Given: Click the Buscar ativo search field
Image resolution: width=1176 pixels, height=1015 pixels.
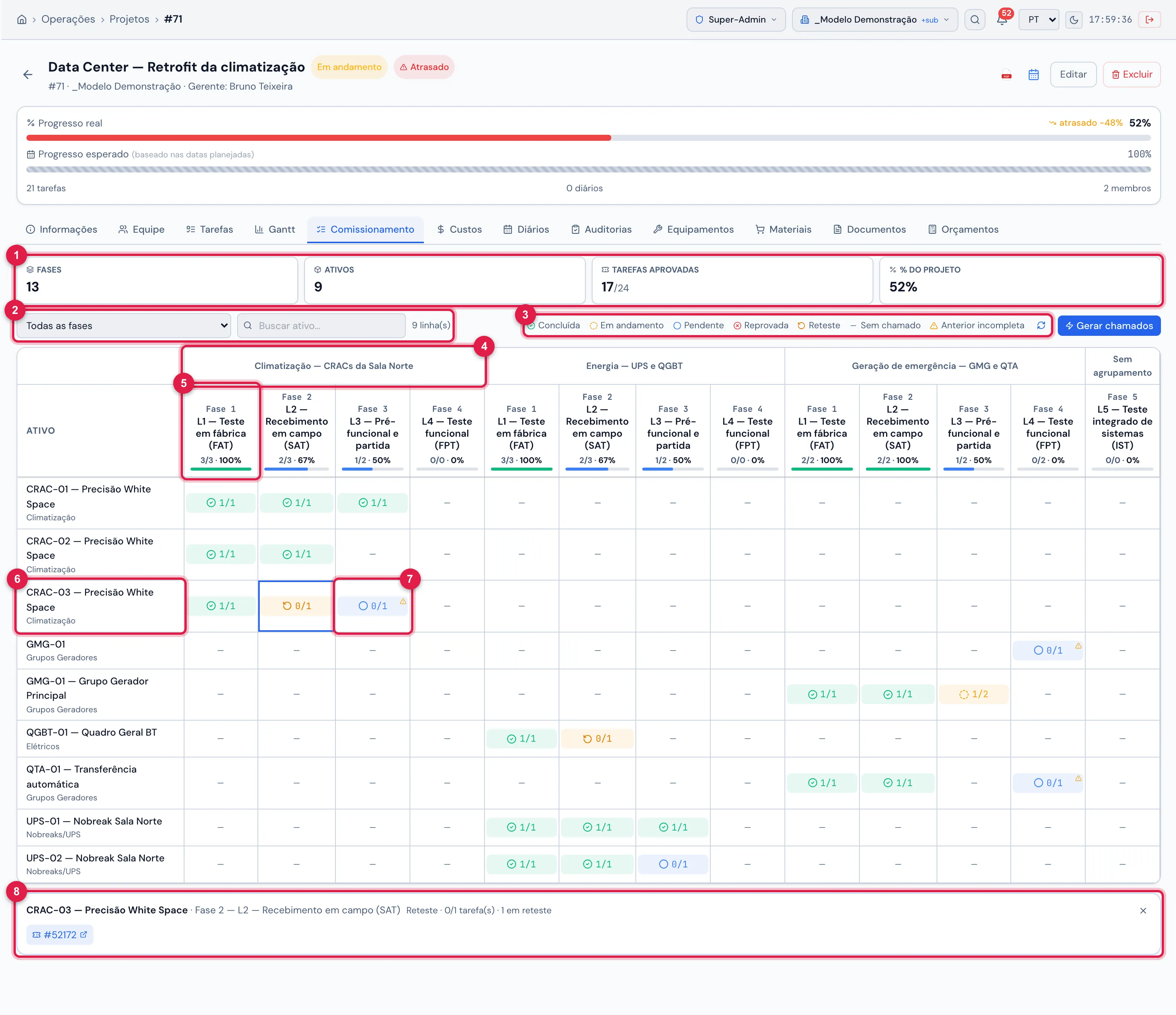Looking at the screenshot, I should (x=321, y=326).
